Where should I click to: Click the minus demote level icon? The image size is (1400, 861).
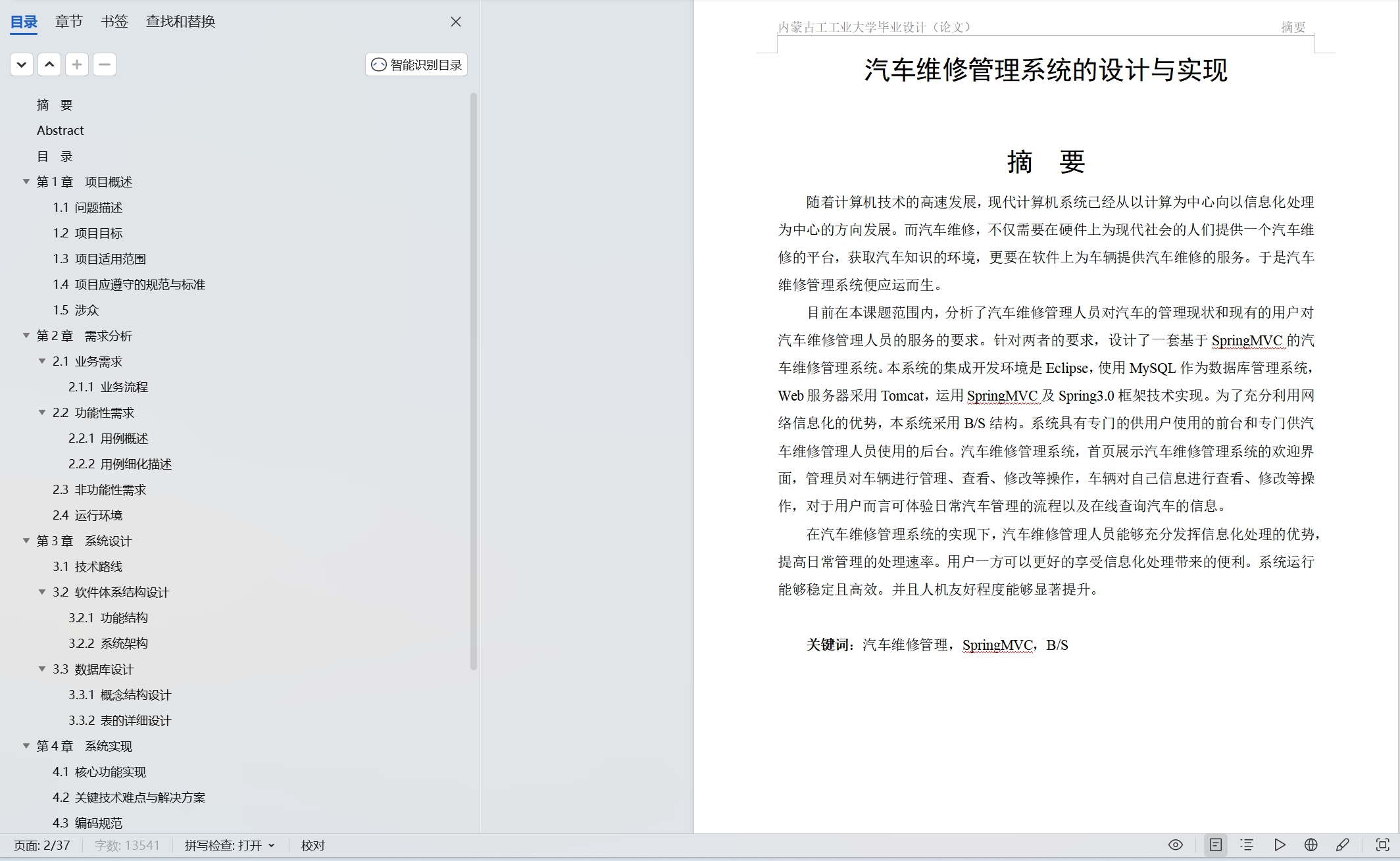click(105, 64)
